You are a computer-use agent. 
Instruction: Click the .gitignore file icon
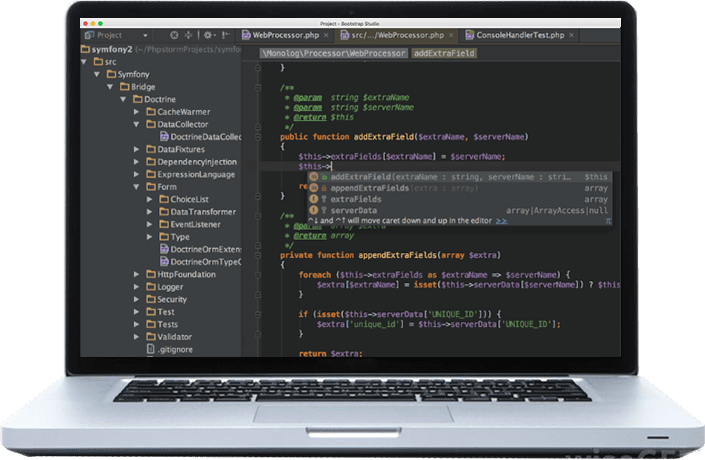click(151, 350)
